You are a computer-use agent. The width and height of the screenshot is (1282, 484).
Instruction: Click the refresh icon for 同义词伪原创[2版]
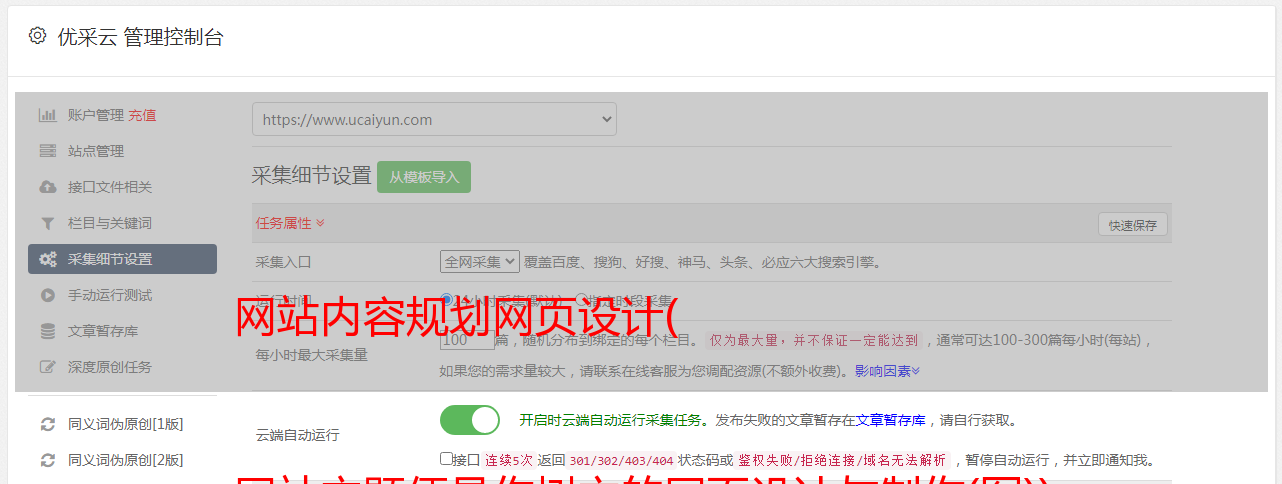47,460
